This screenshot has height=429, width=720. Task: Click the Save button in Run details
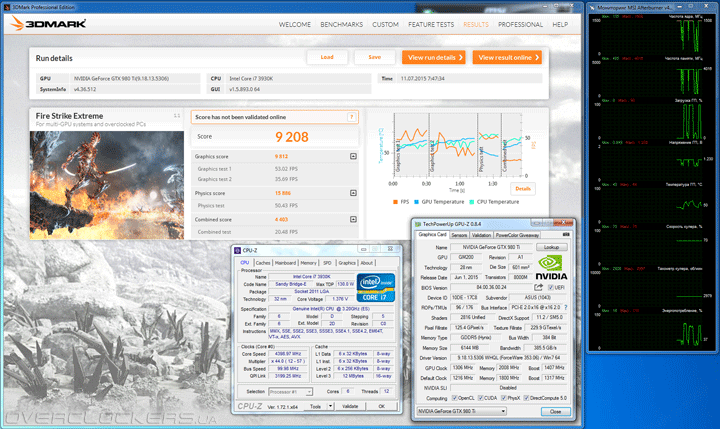[375, 57]
